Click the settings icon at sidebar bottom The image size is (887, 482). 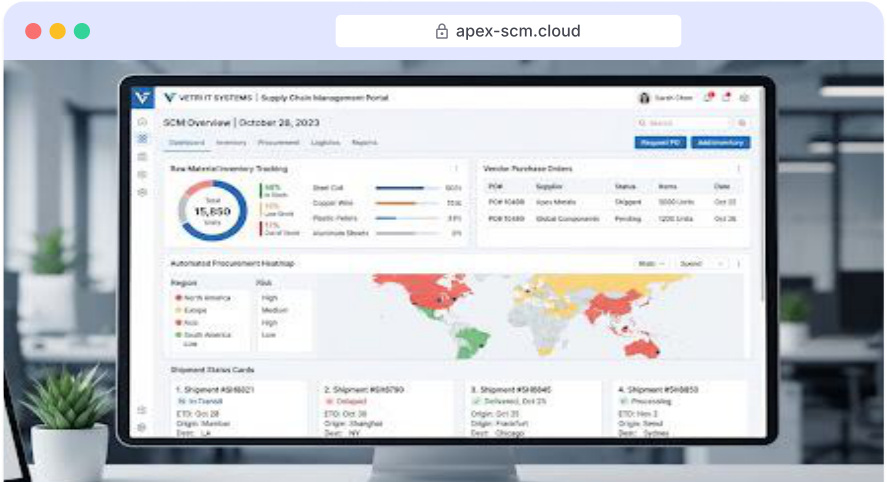(142, 427)
